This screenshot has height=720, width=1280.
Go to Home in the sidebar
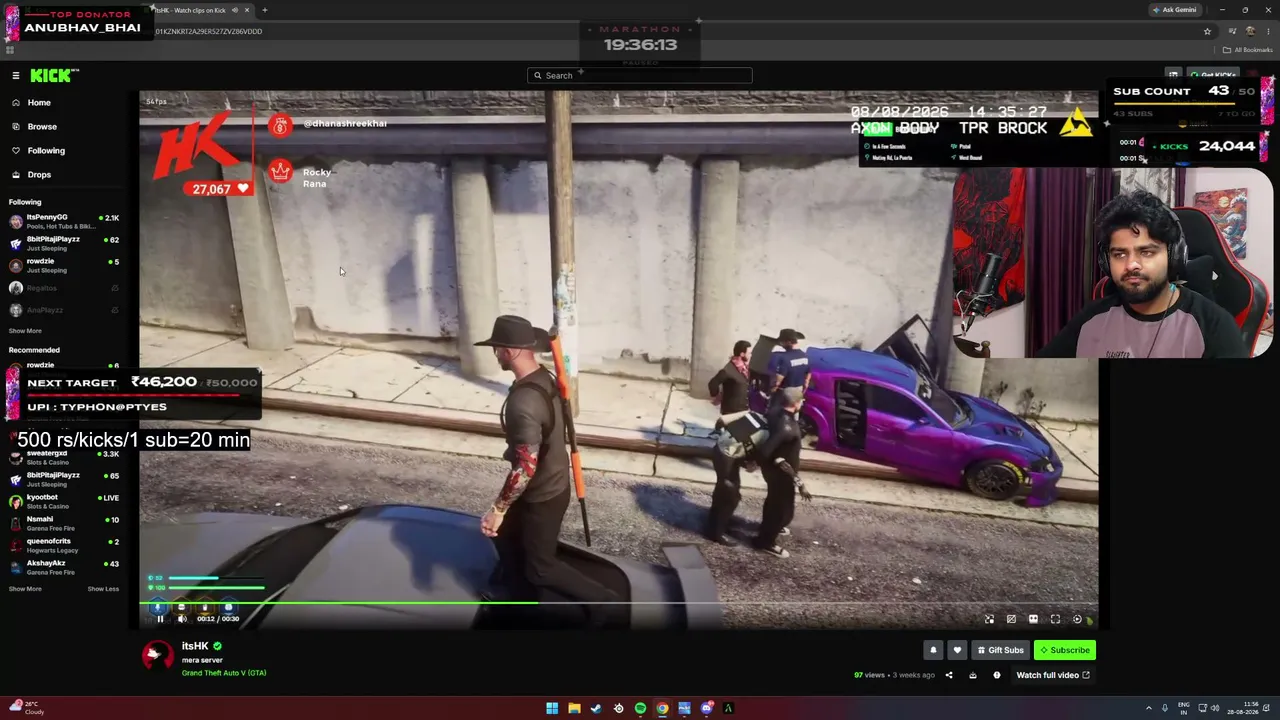(x=39, y=103)
